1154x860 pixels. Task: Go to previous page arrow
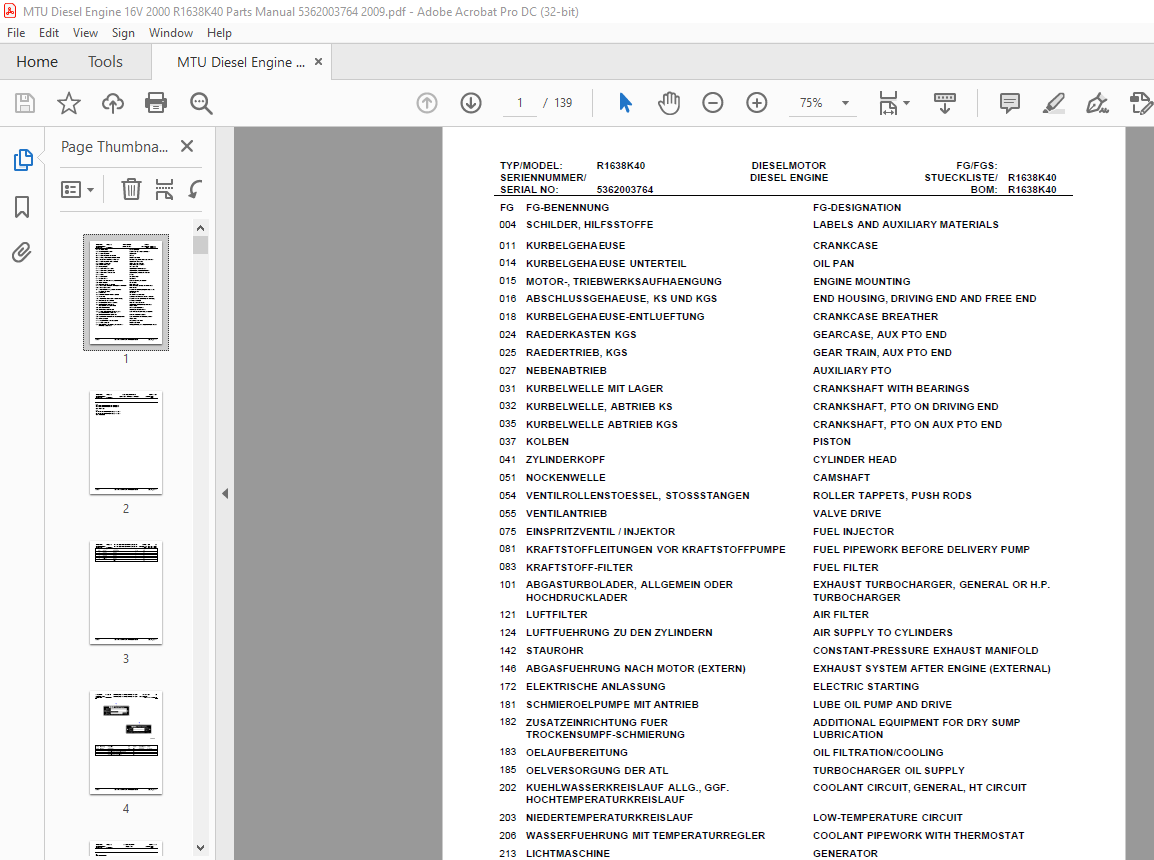click(x=427, y=103)
